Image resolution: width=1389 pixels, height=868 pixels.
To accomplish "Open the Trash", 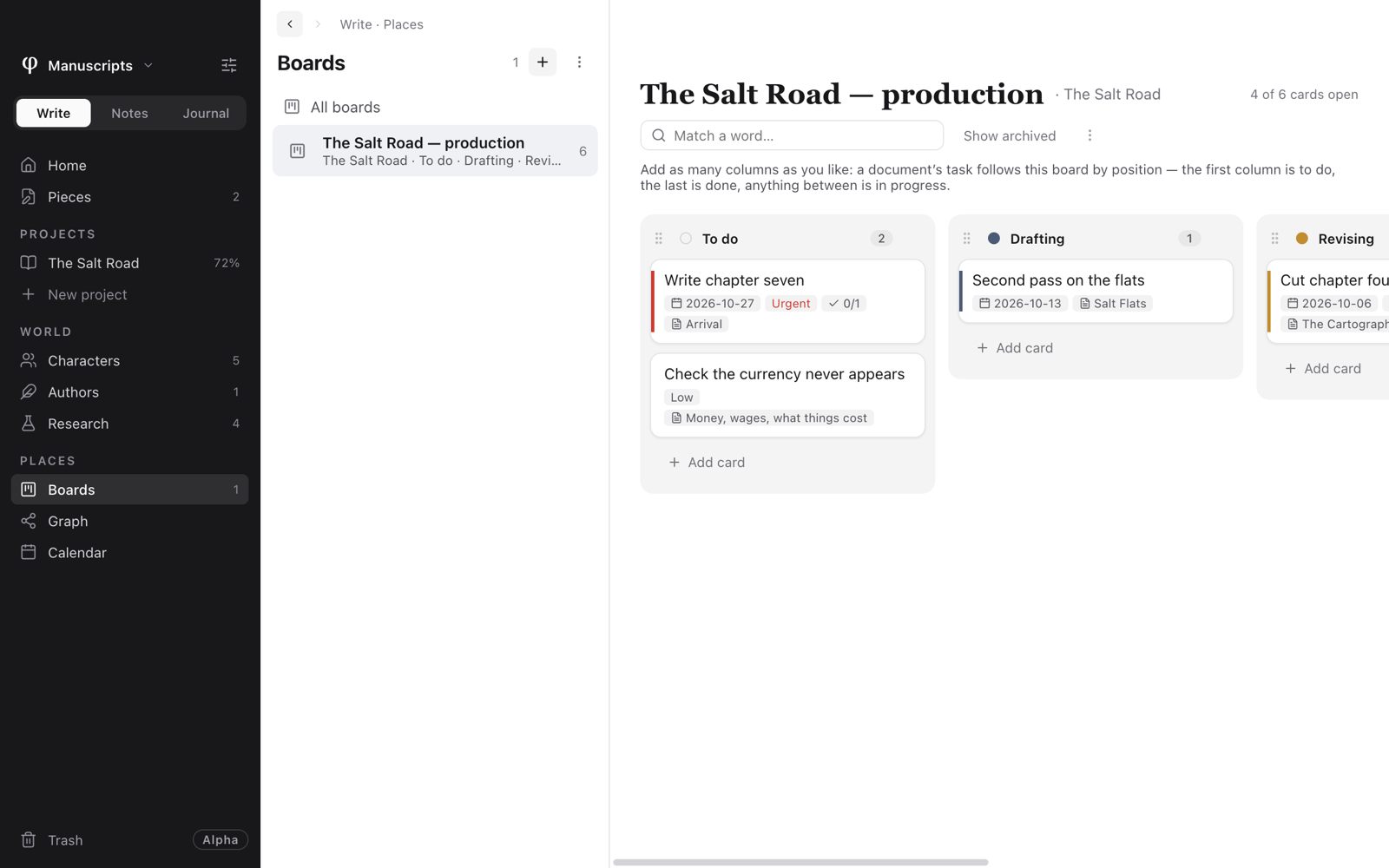I will click(x=52, y=840).
